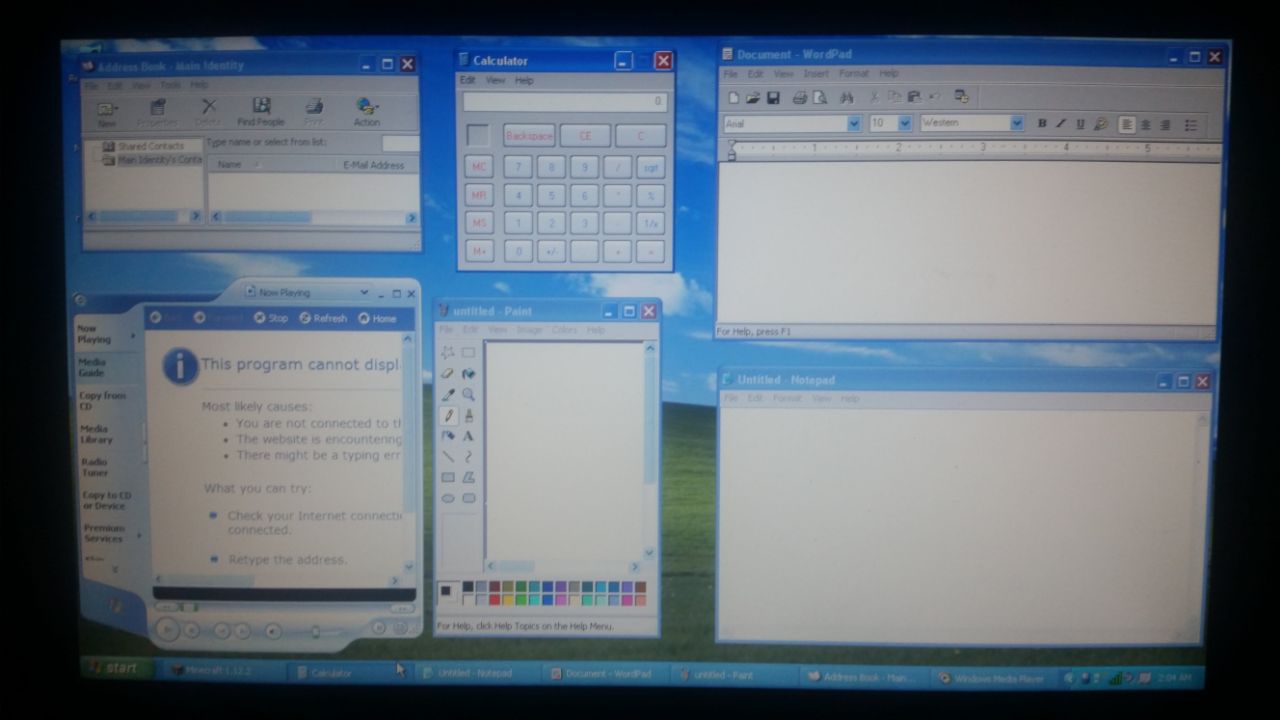This screenshot has width=1280, height=720.
Task: Select Shared Contacts in Address Book tree
Action: pyautogui.click(x=144, y=146)
